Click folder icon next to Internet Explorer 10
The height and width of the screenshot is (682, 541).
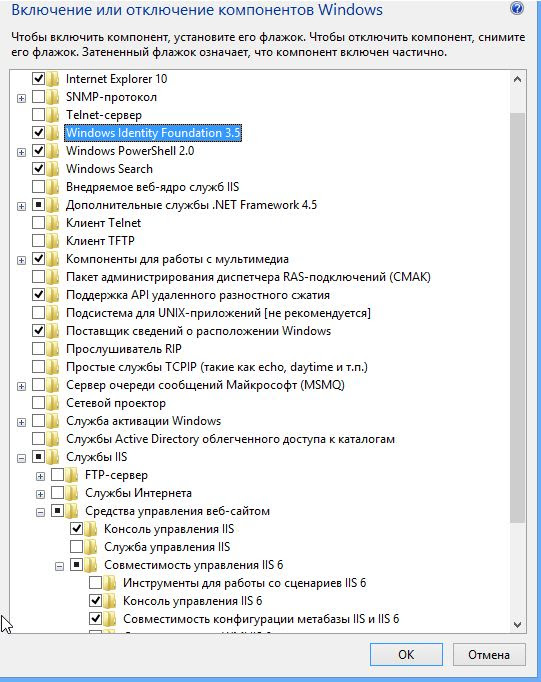coord(53,79)
